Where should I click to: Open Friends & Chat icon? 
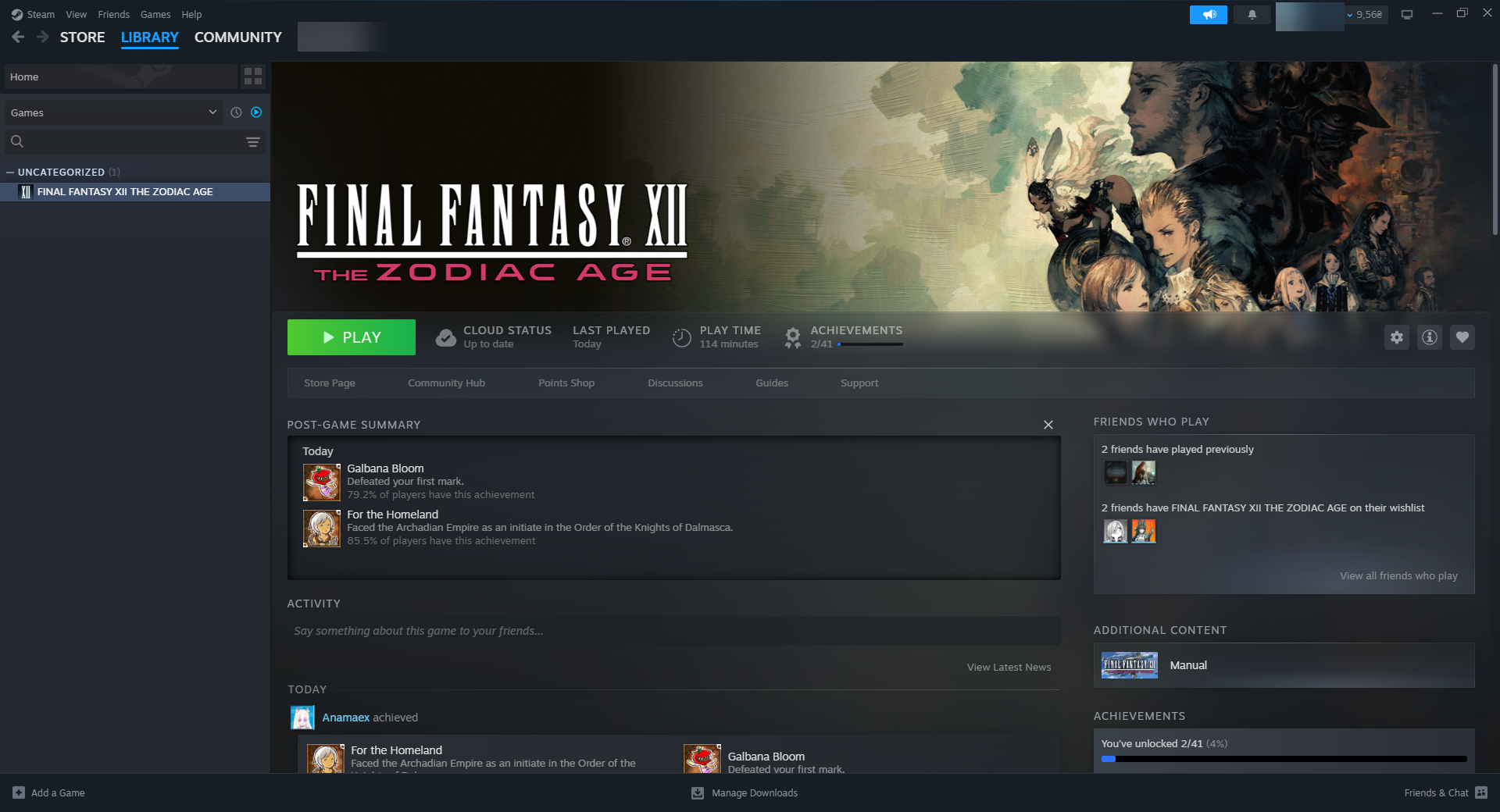1481,792
